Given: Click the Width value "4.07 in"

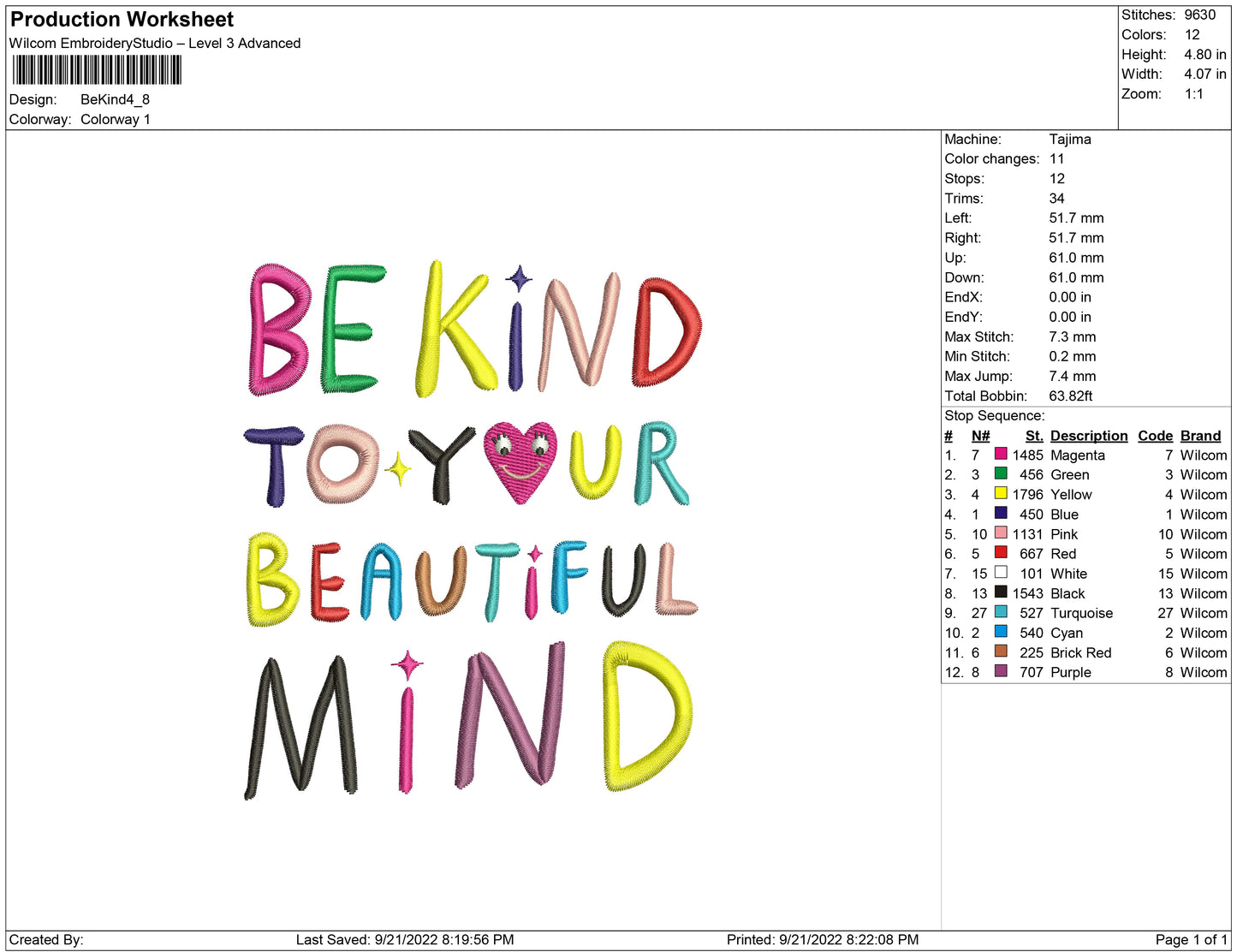Looking at the screenshot, I should coord(1205,74).
